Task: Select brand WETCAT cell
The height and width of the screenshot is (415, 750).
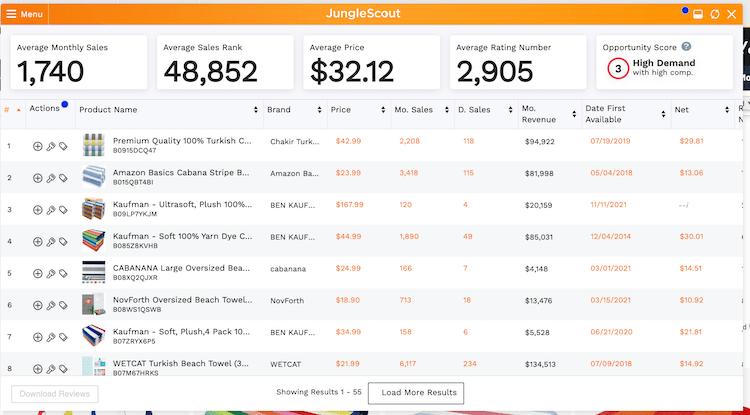Action: coord(286,364)
